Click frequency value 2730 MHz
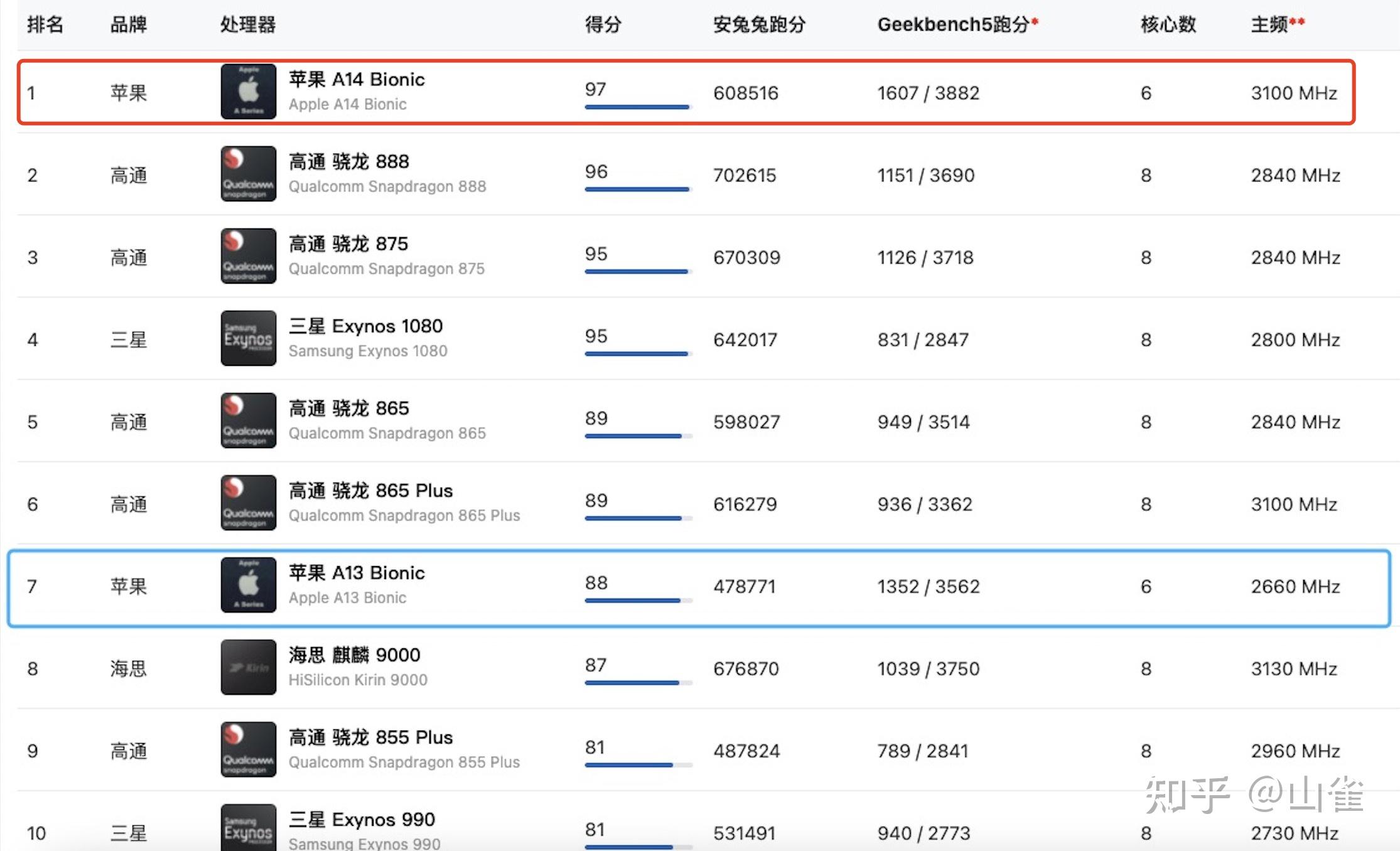1400x851 pixels. point(1295,833)
